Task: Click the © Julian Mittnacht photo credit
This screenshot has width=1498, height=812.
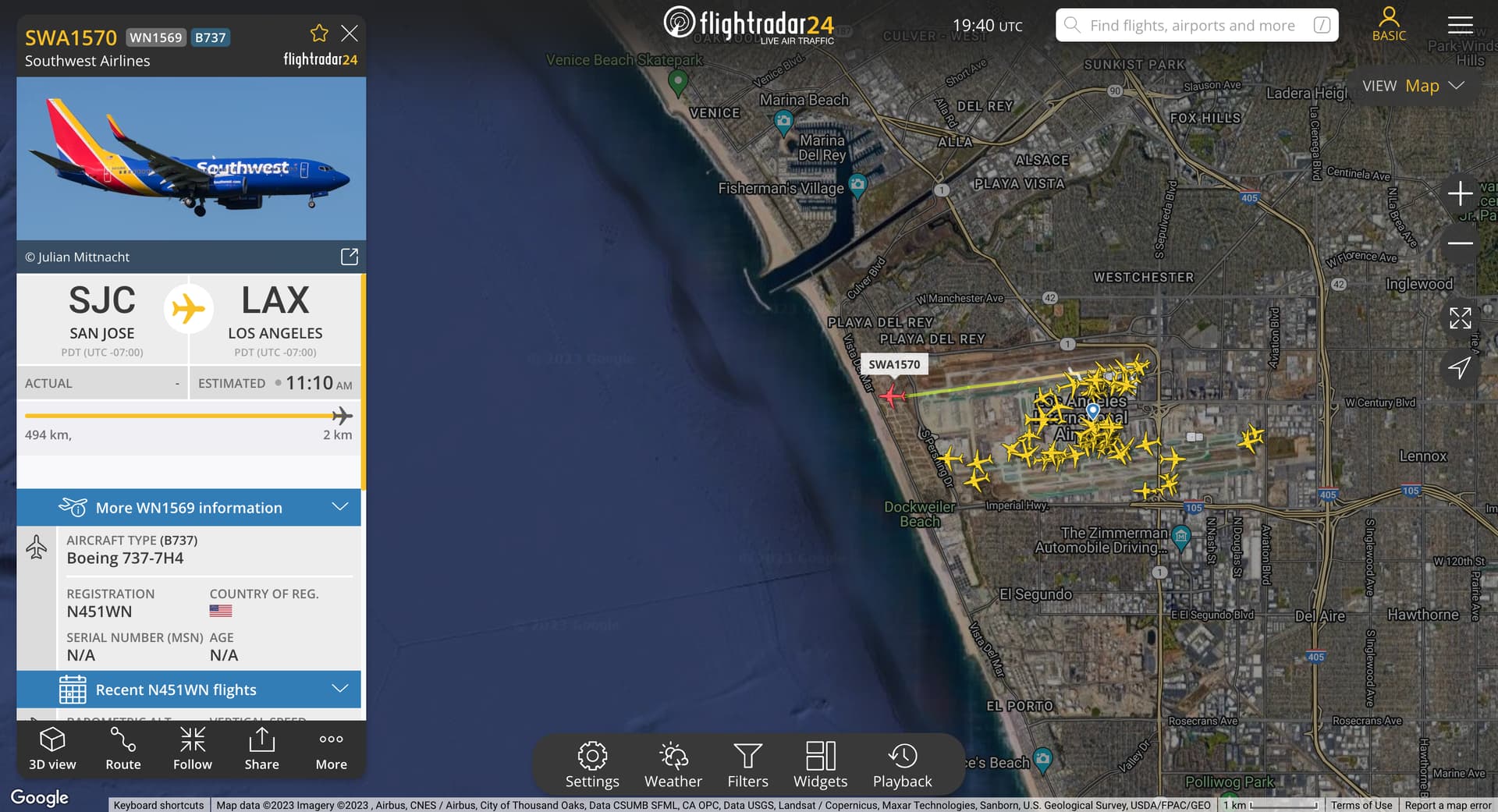Action: pos(77,257)
